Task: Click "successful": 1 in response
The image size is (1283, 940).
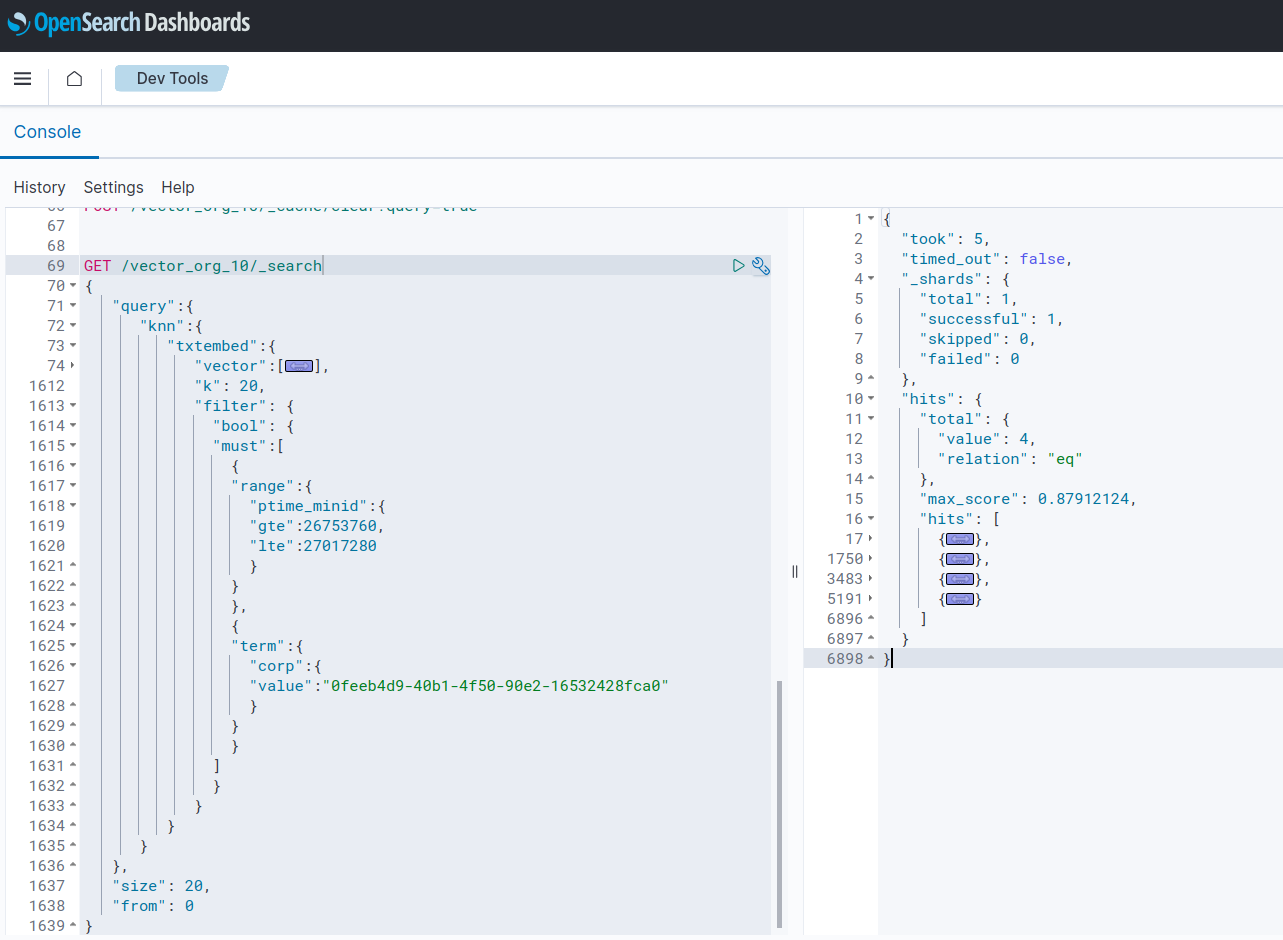Action: [992, 319]
